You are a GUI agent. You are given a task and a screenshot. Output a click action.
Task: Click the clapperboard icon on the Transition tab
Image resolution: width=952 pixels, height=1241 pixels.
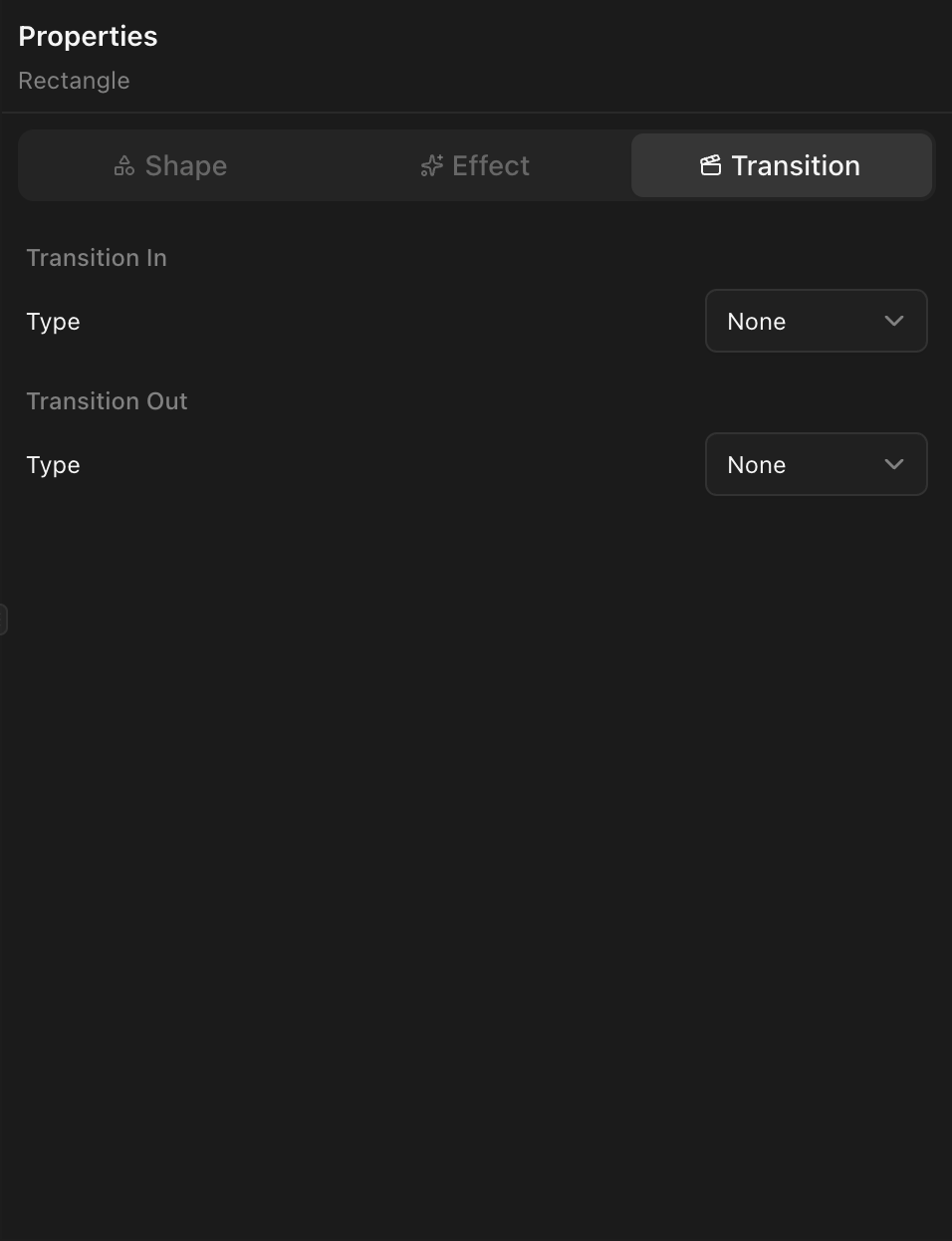710,165
